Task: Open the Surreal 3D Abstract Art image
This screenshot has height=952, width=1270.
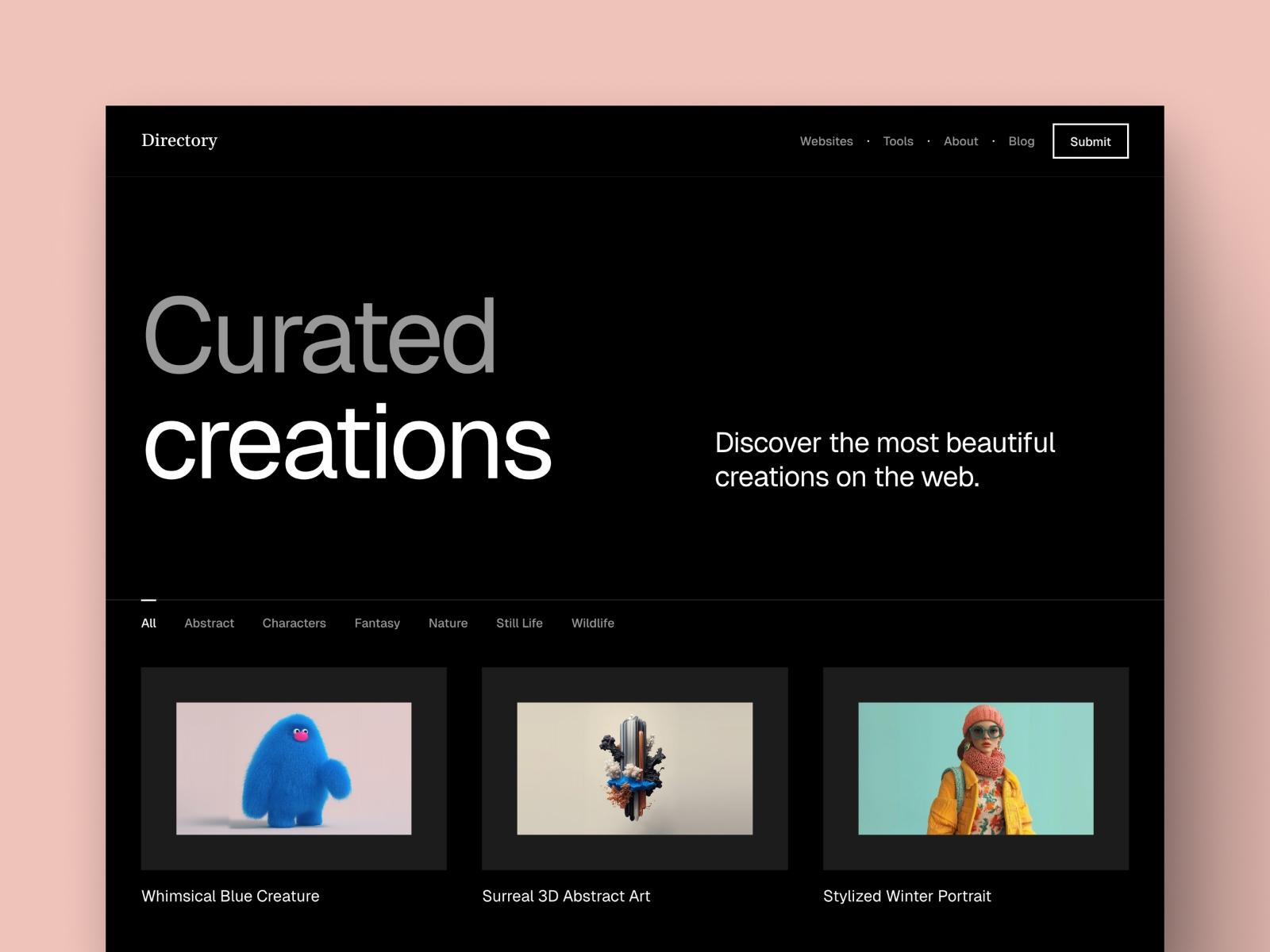Action: pyautogui.click(x=634, y=770)
